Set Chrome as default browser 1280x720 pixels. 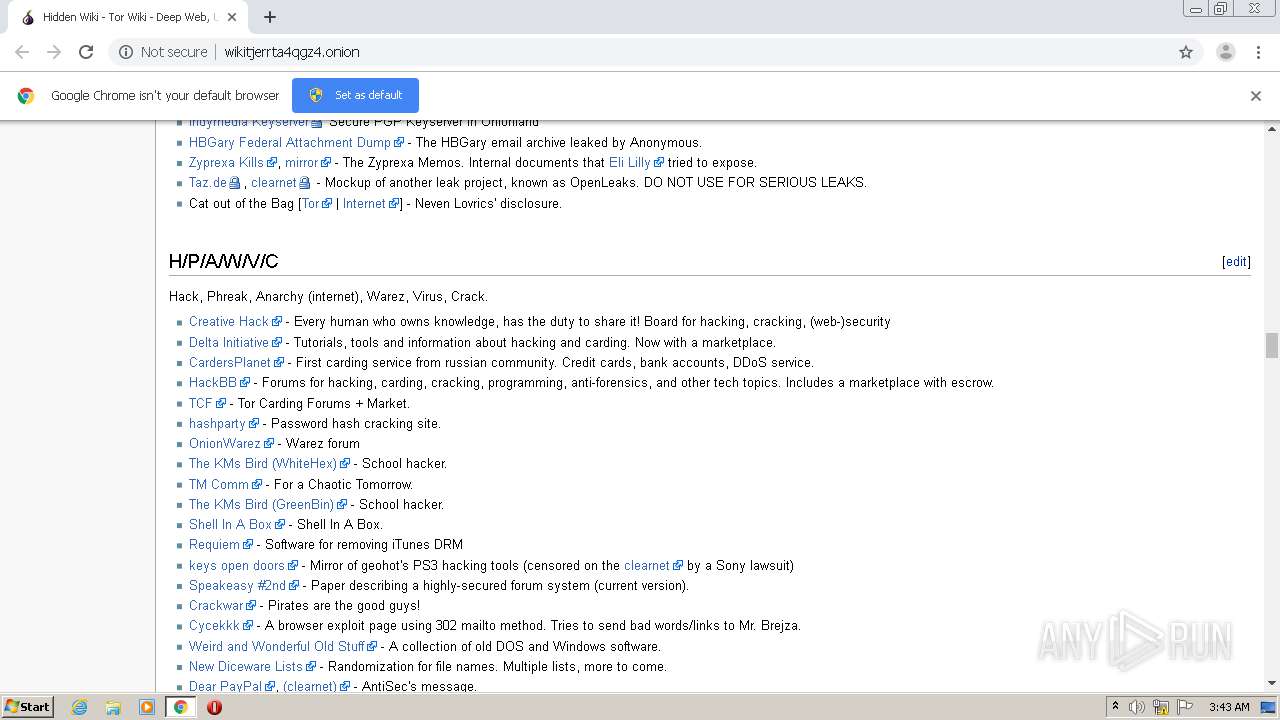(355, 95)
